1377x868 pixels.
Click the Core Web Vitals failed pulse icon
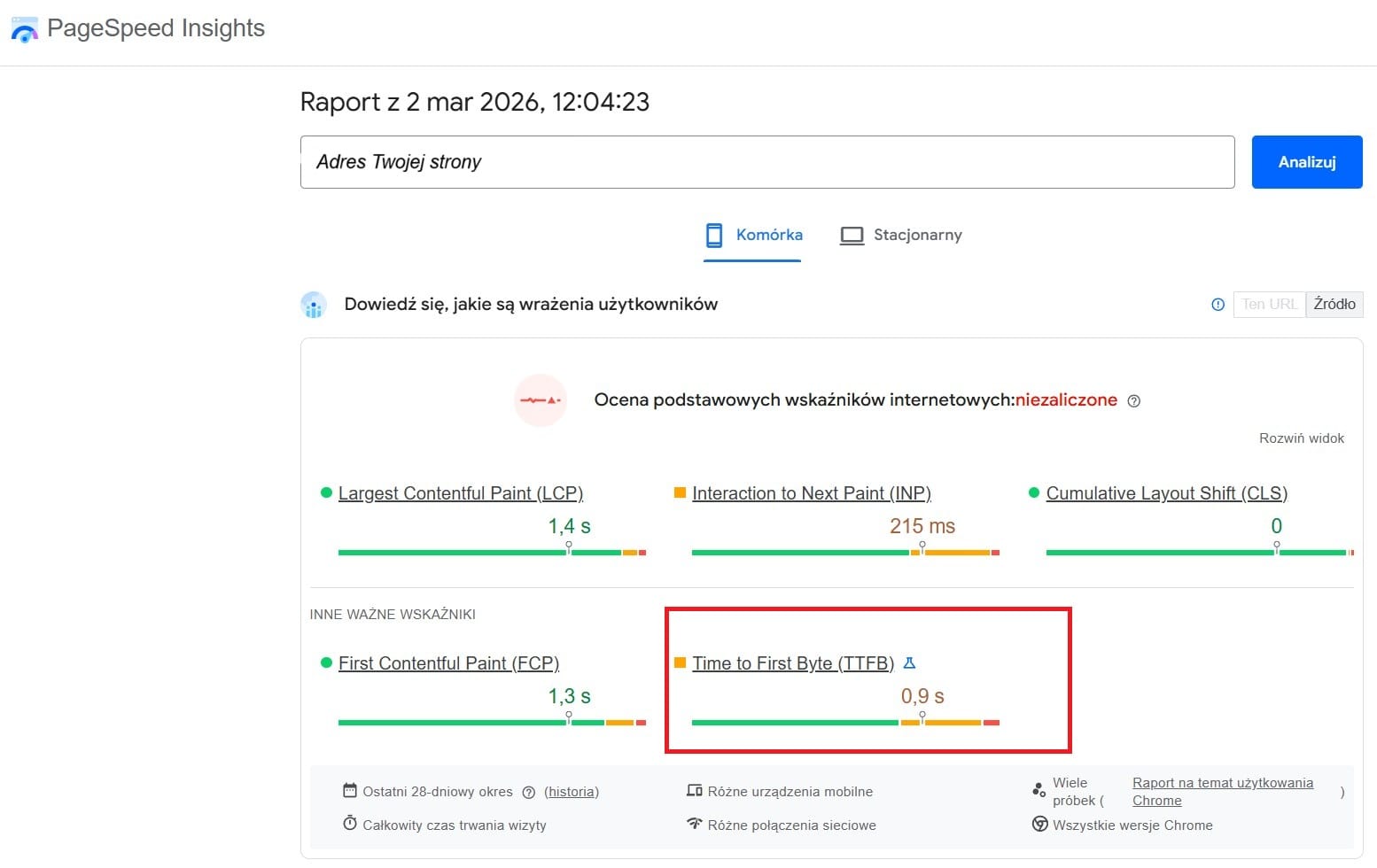pos(541,400)
